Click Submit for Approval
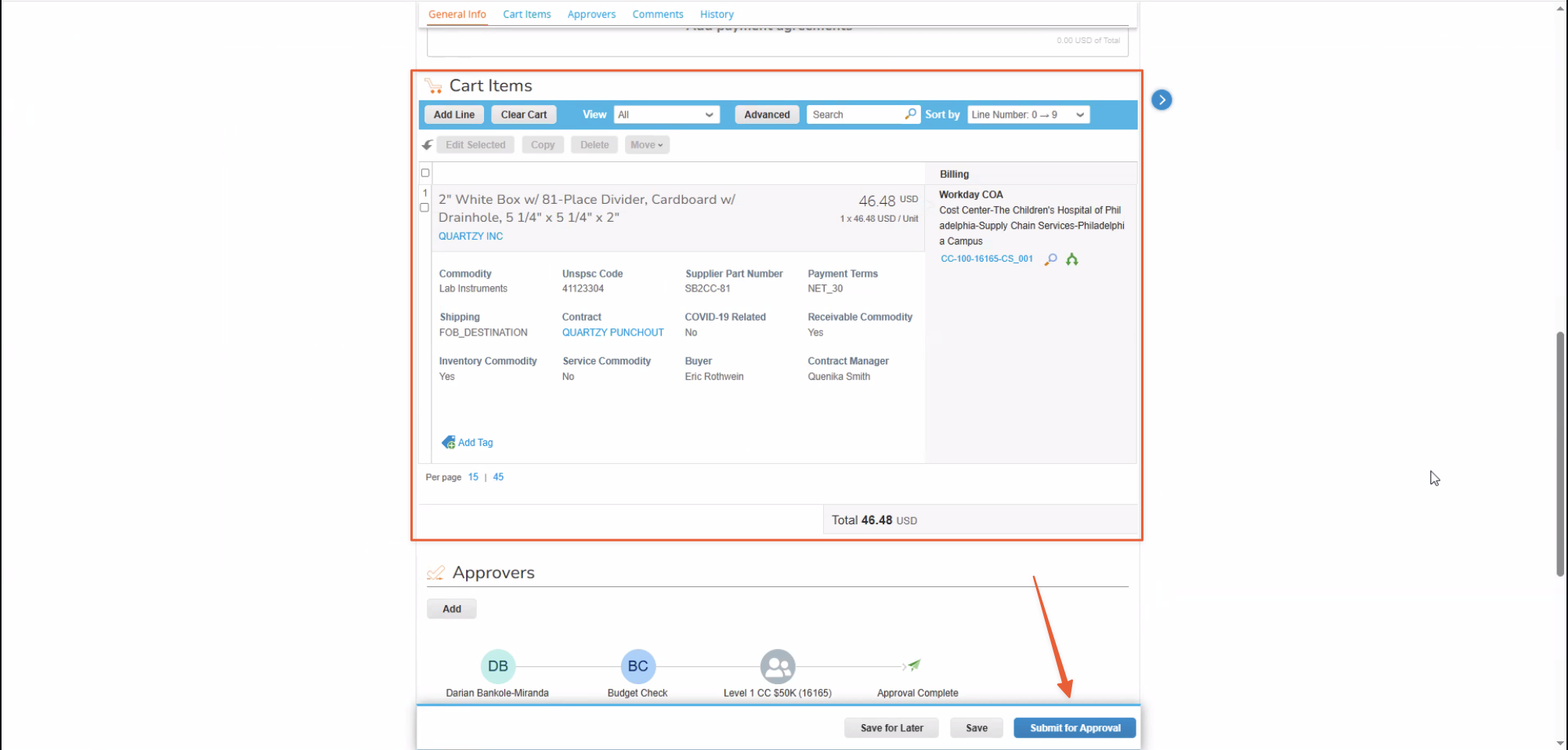 (1075, 728)
